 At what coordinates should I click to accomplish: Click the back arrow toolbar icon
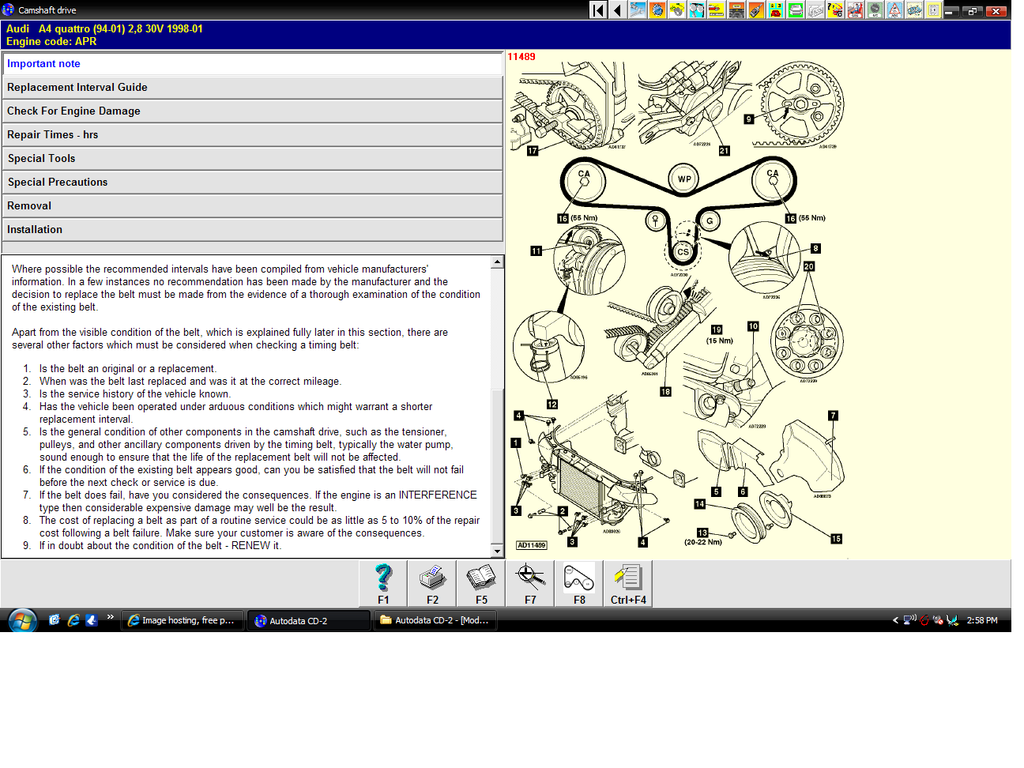coord(618,10)
